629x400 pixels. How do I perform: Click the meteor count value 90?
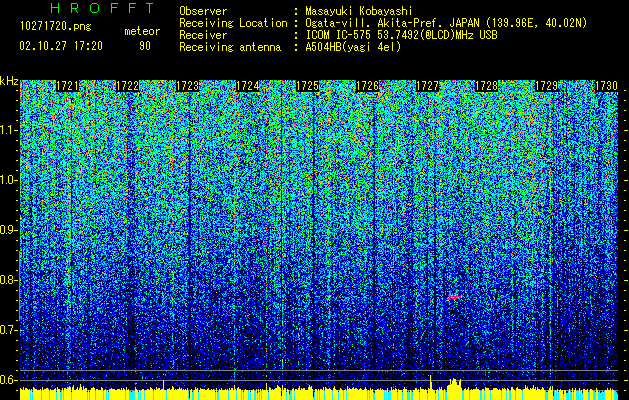[145, 46]
